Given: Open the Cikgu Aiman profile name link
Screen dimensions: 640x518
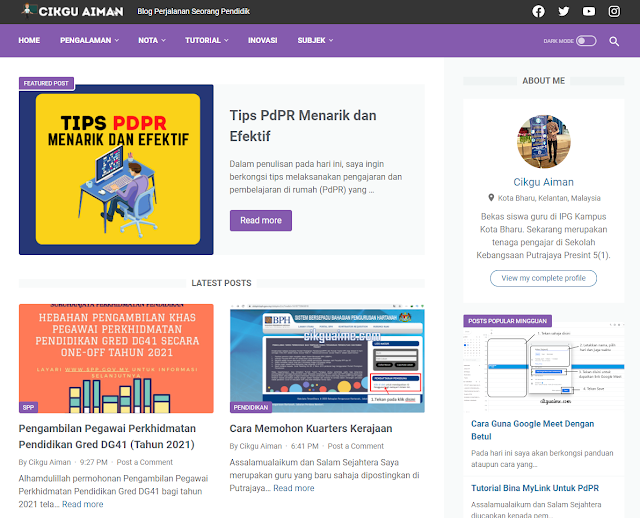Looking at the screenshot, I should 543,182.
